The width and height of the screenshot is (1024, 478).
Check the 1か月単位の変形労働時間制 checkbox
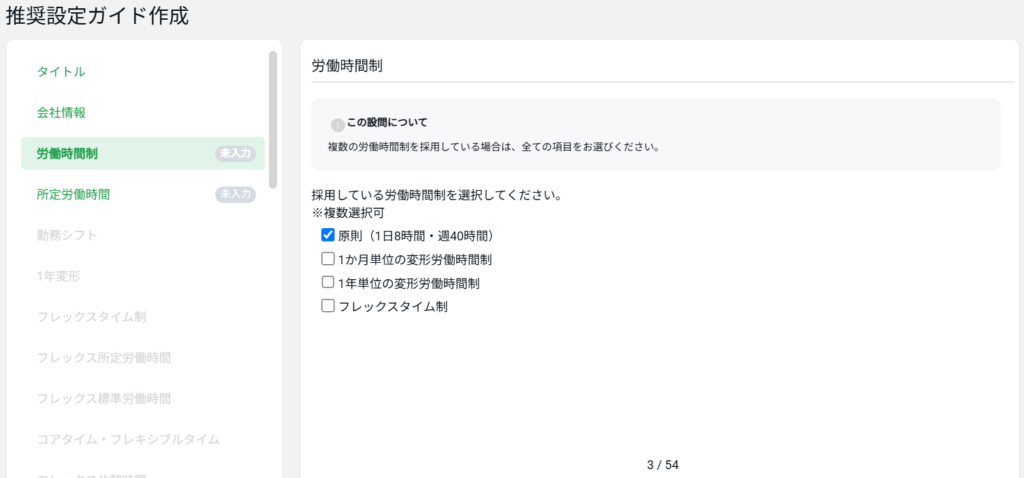tap(327, 259)
